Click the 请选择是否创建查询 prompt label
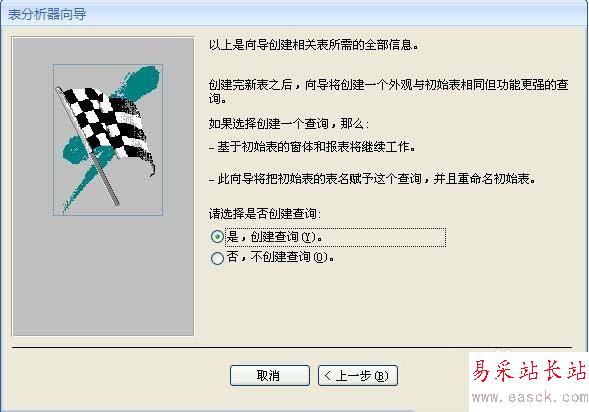Viewport: 589px width, 412px height. click(x=265, y=214)
